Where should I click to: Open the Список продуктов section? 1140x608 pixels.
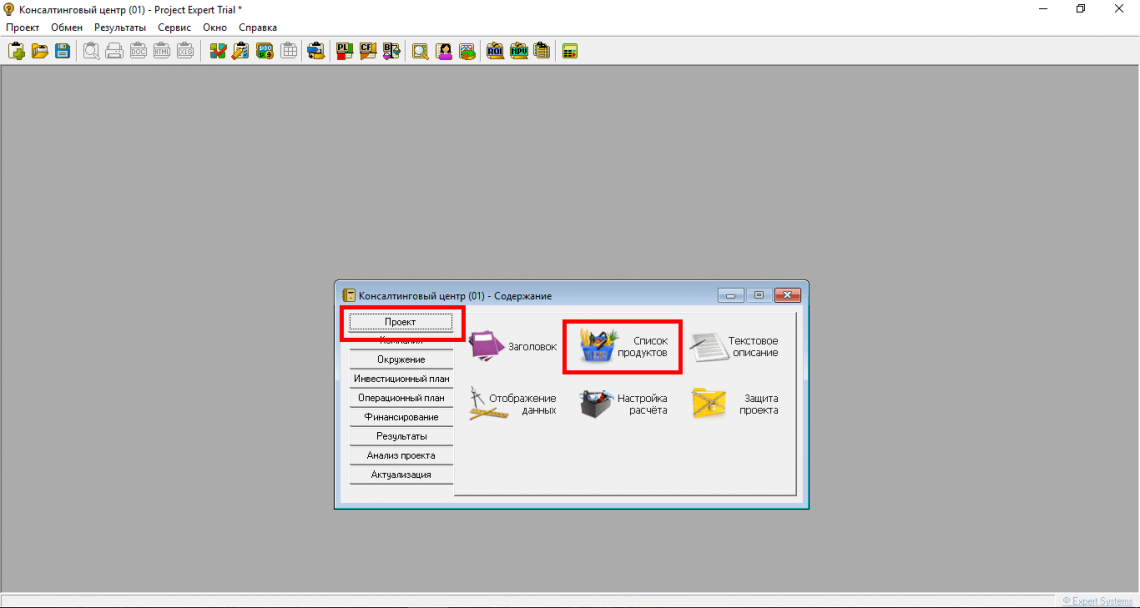click(x=622, y=347)
